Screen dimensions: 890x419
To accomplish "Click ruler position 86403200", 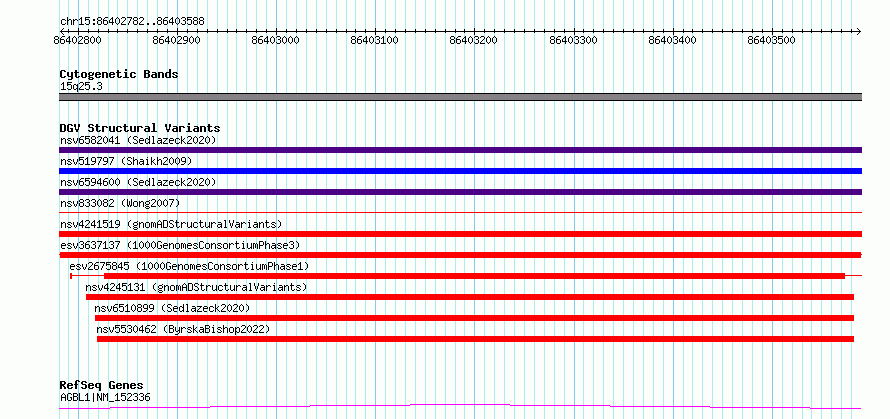I will (x=474, y=40).
